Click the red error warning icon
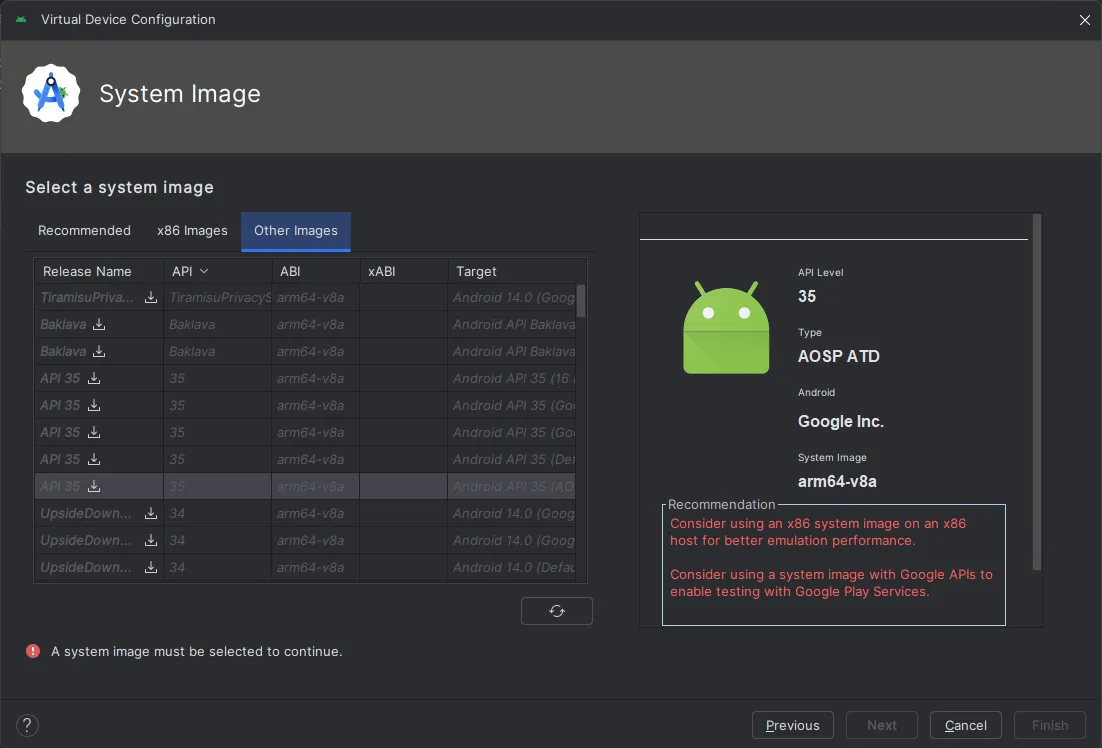The height and width of the screenshot is (748, 1102). click(34, 651)
